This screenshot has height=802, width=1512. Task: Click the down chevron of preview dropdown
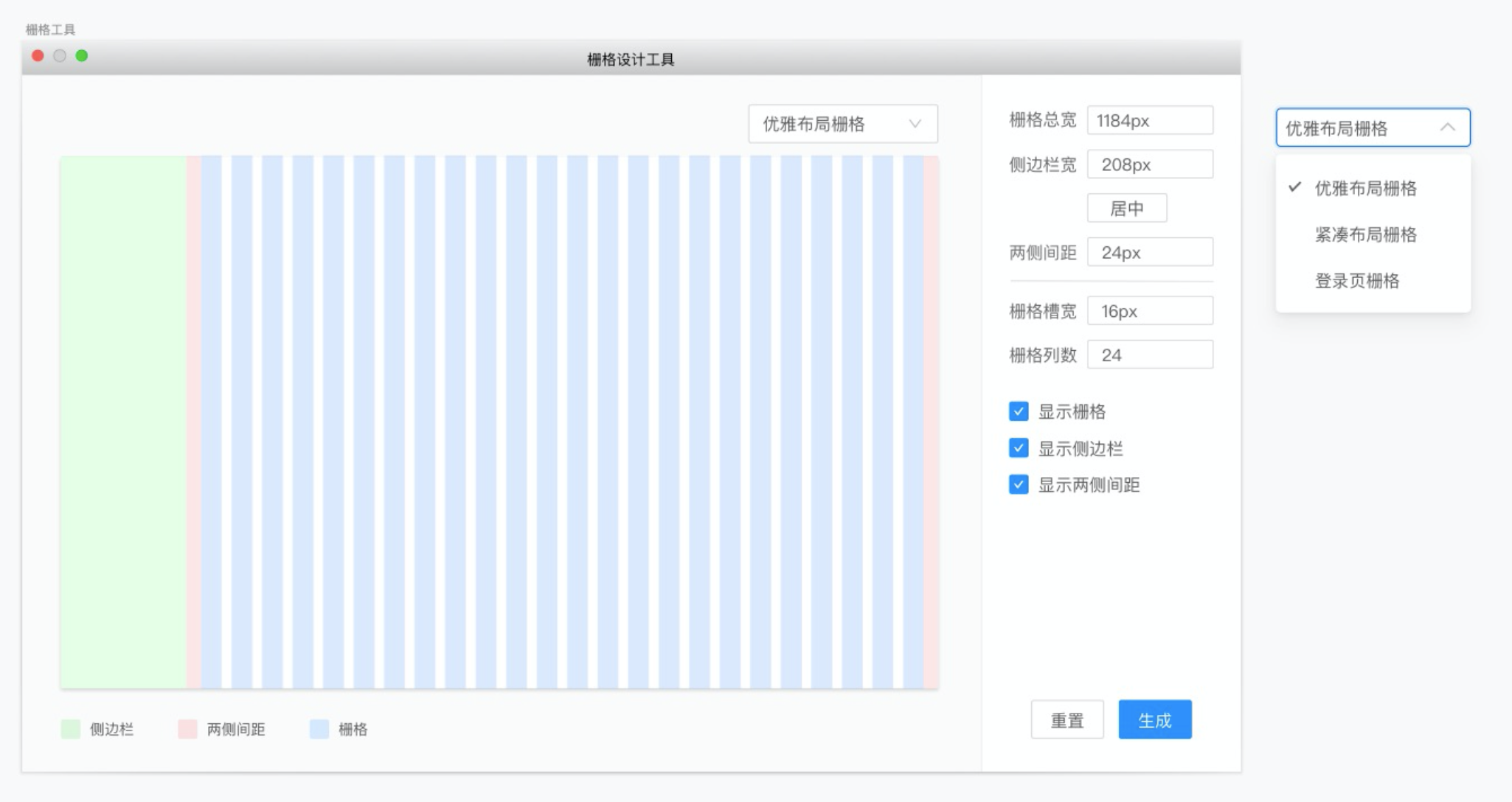[915, 124]
